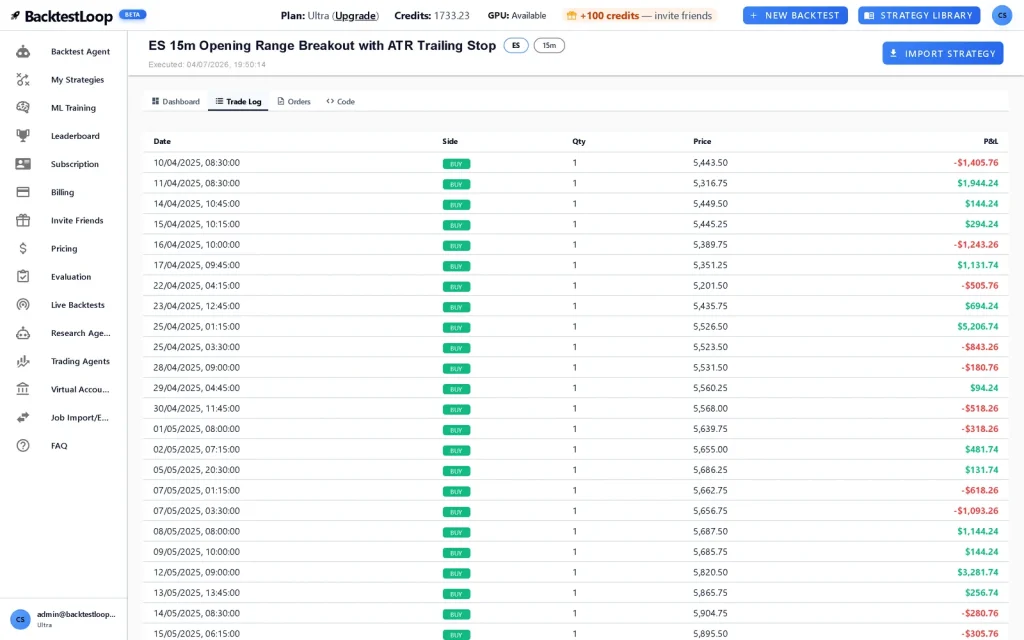
Task: Click the CS avatar beside admin email
Action: point(20,619)
